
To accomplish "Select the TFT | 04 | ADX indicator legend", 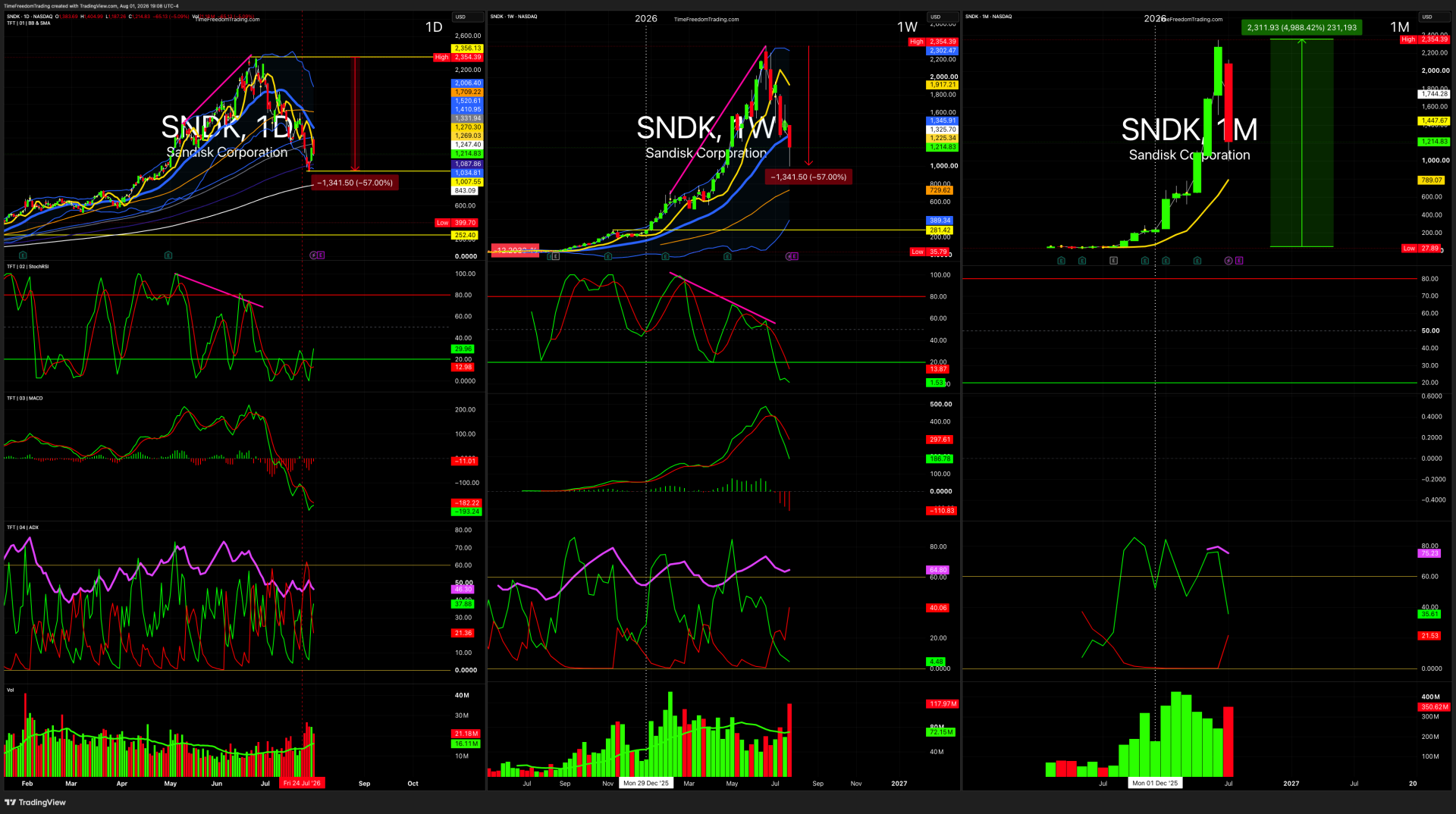I will 23,528.
